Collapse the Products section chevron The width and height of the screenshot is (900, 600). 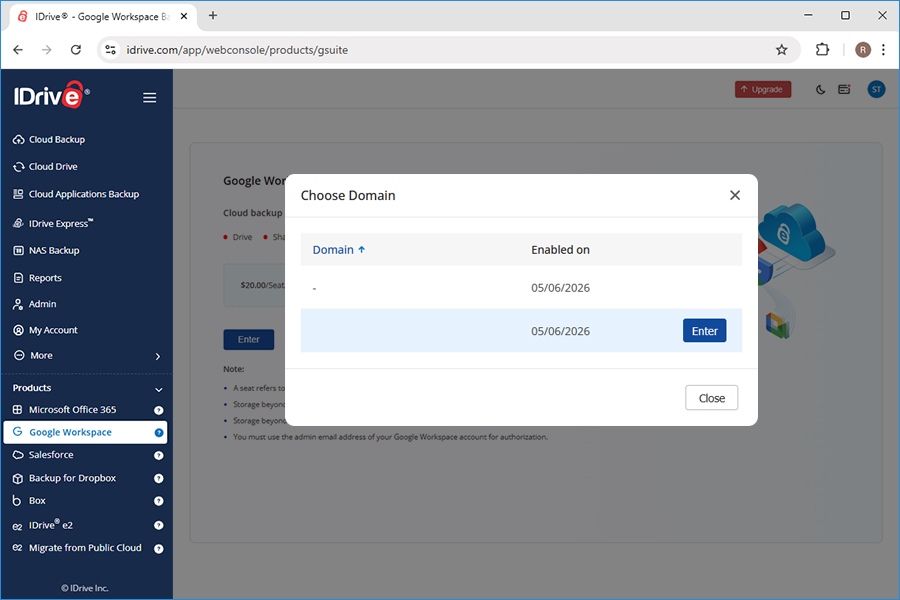point(158,389)
